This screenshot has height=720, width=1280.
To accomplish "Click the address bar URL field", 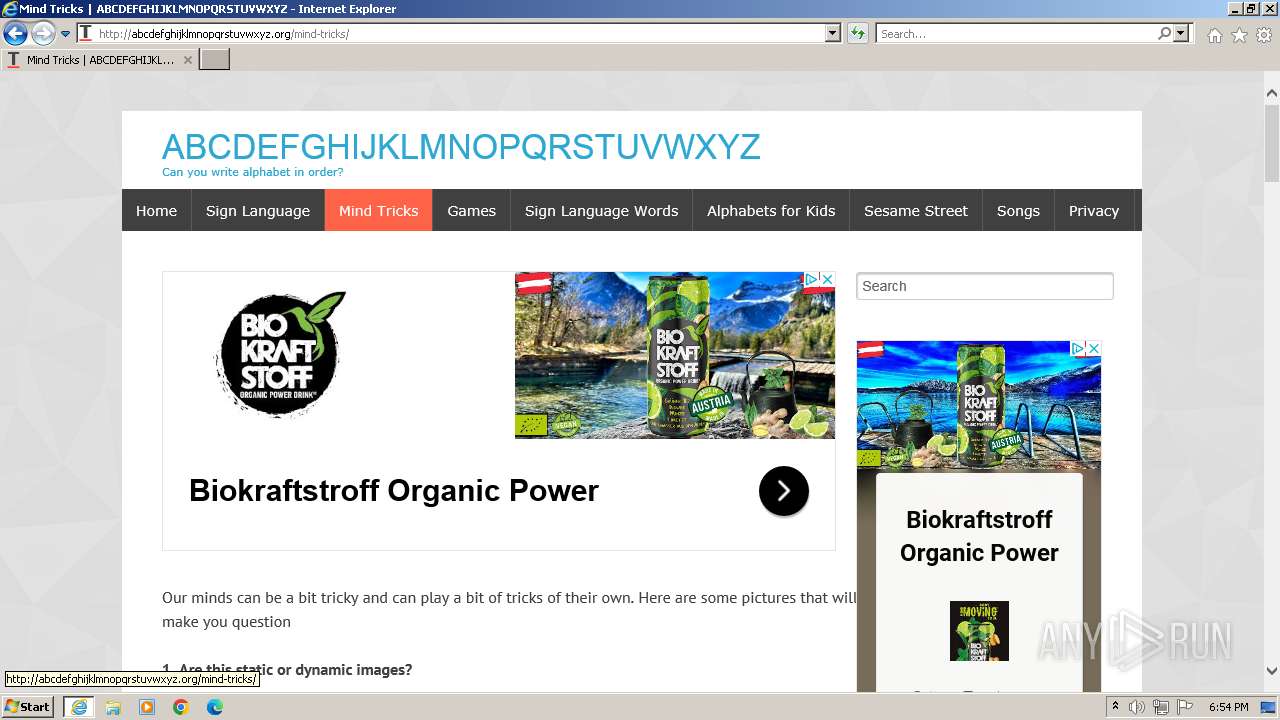I will point(458,34).
